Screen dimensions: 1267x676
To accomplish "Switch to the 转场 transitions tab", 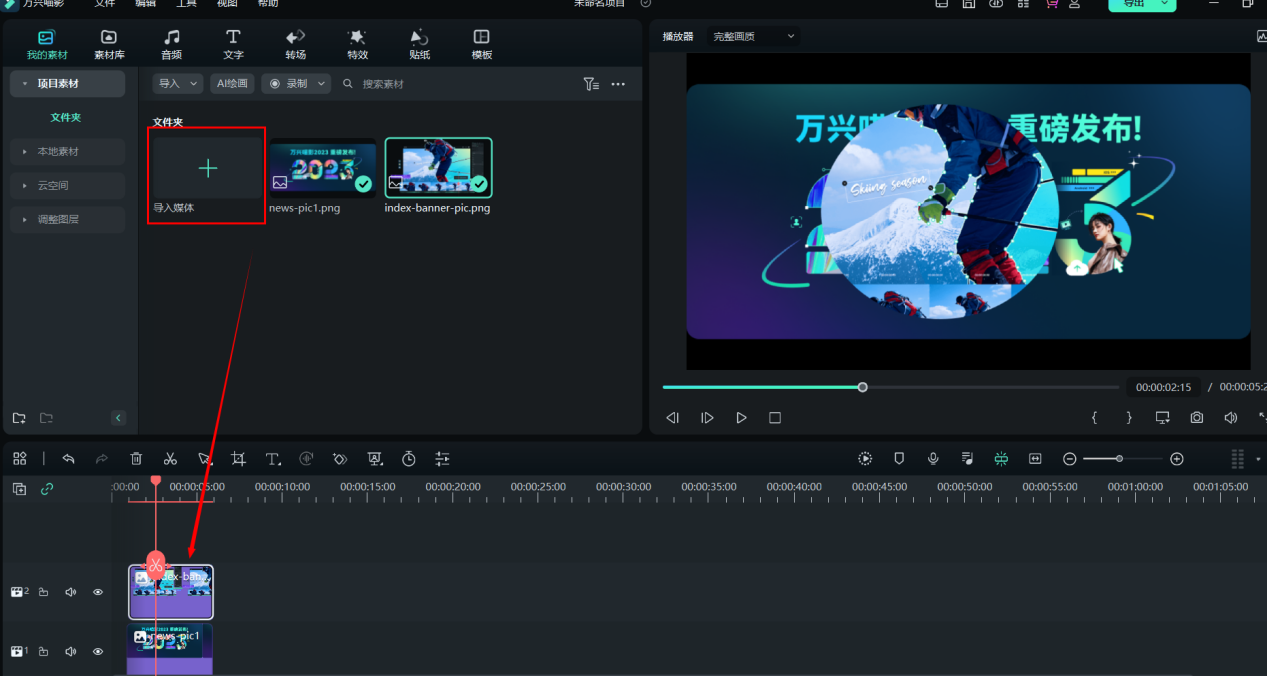I will pos(295,44).
